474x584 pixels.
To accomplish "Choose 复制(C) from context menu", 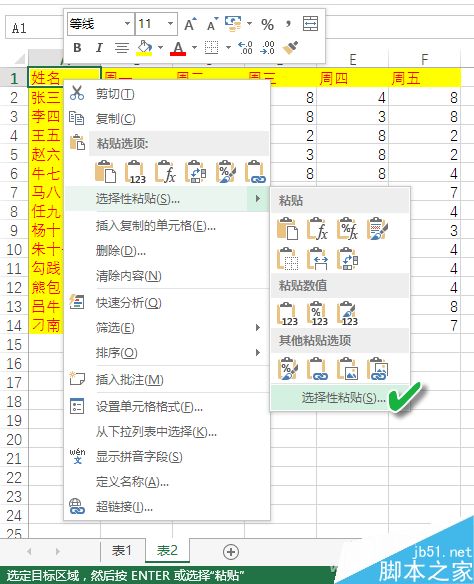I will (x=167, y=118).
